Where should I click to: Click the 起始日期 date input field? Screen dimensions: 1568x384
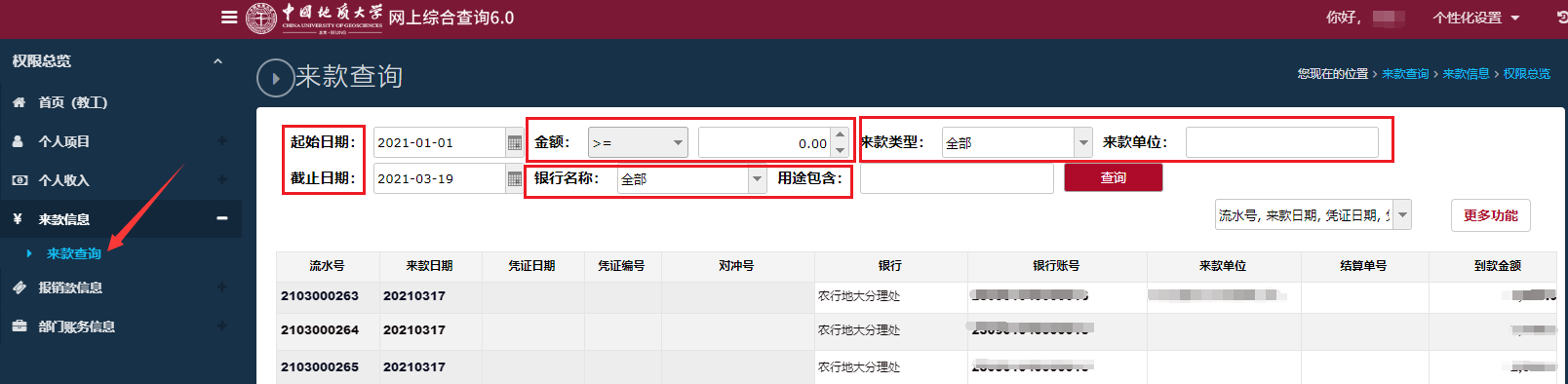click(439, 142)
